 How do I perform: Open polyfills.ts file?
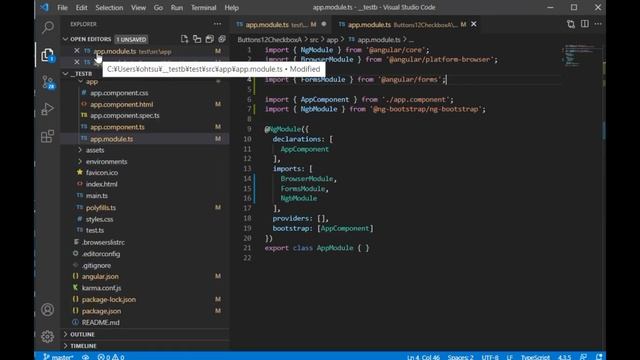click(101, 207)
